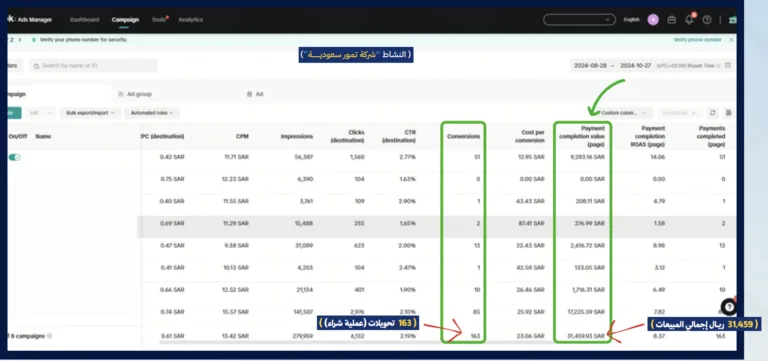This screenshot has height=361, width=768.
Task: Open the Tools menu
Action: (159, 20)
